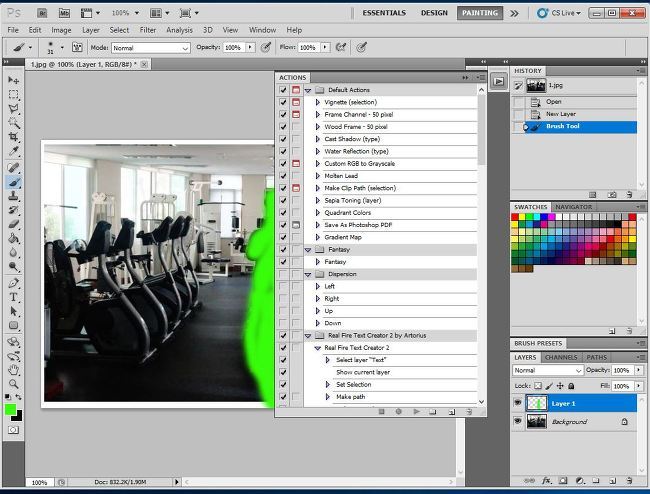Select the Quick Selection tool
Image resolution: width=650 pixels, height=494 pixels.
coord(13,123)
